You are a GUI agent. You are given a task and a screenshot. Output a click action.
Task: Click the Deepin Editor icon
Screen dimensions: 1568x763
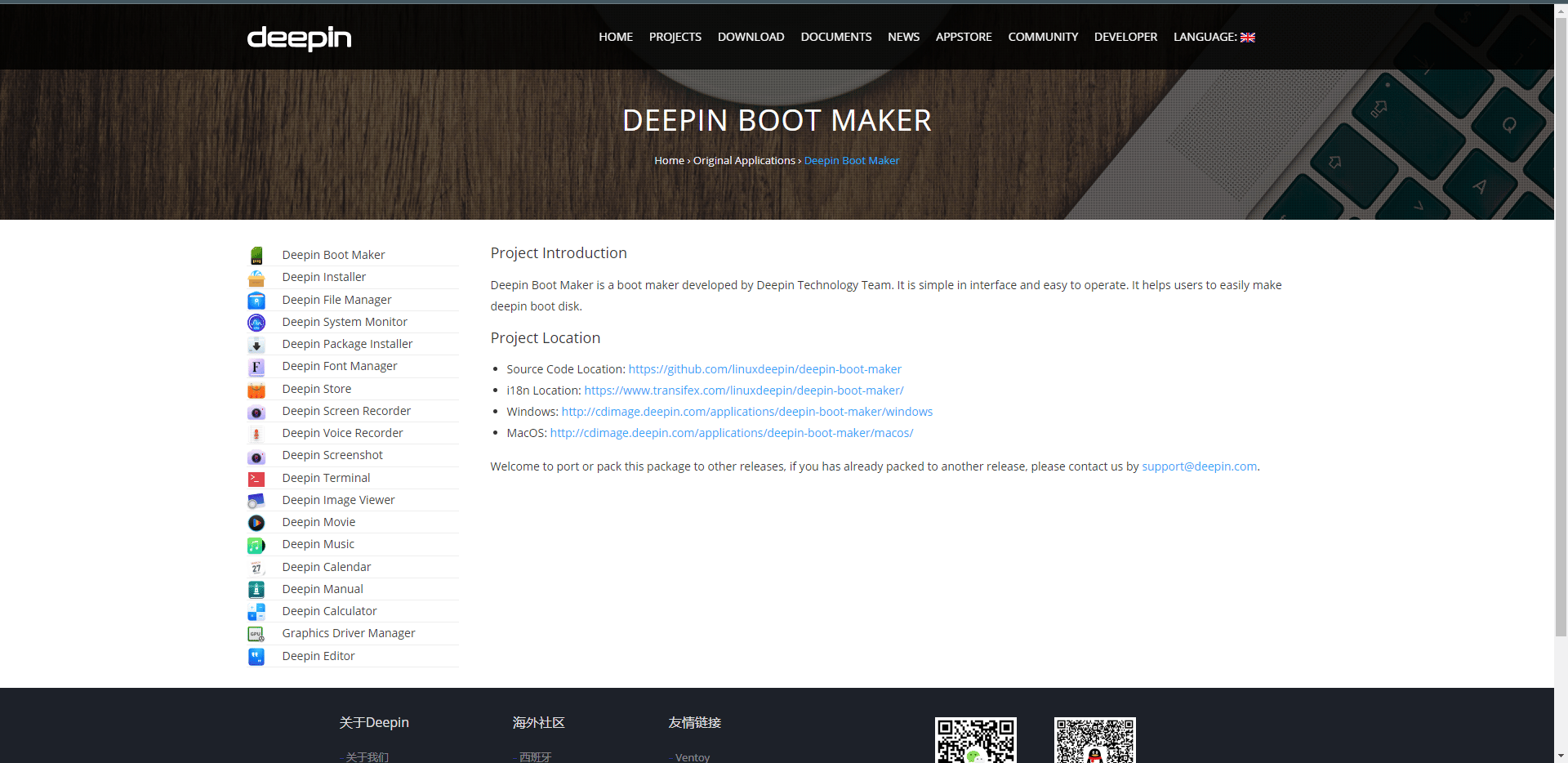pyautogui.click(x=256, y=657)
